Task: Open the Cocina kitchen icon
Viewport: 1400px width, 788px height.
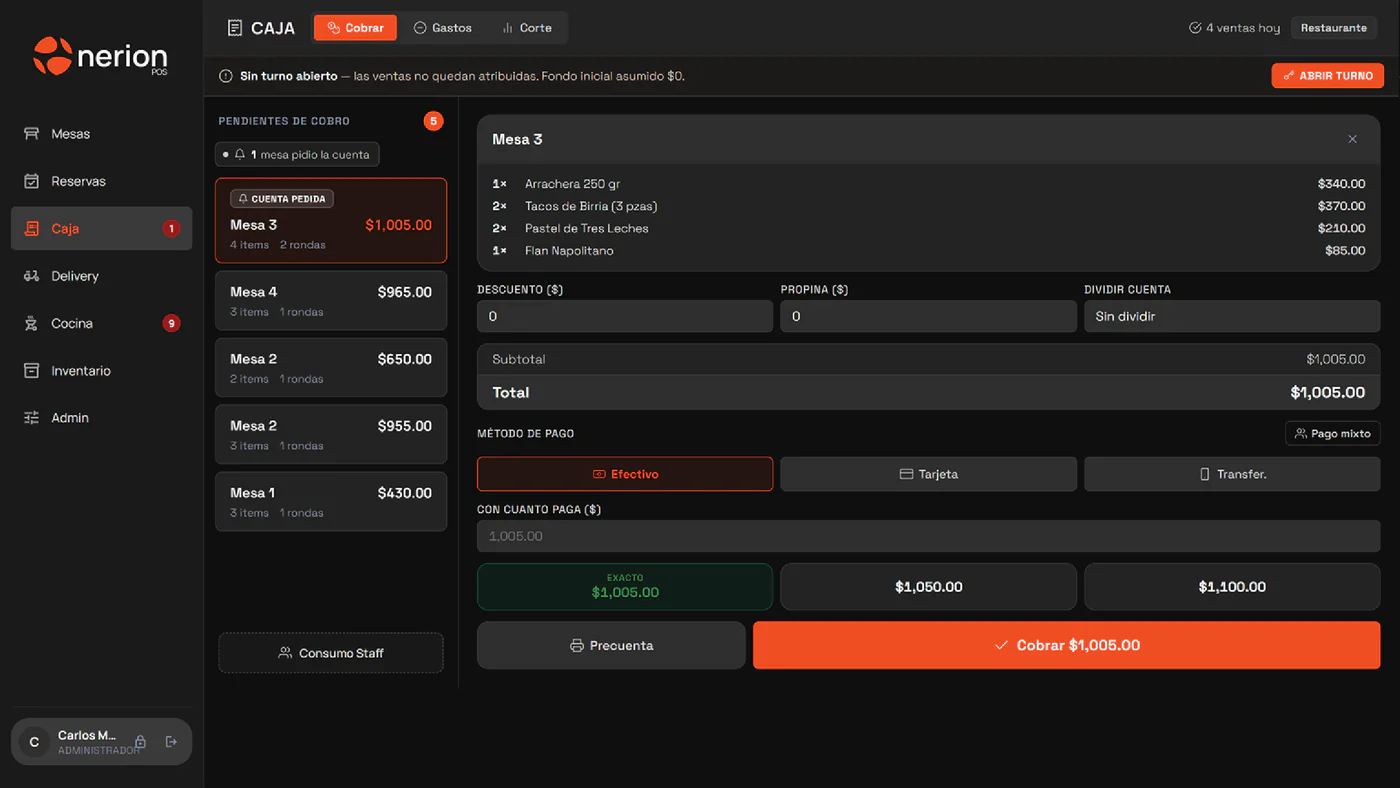Action: pyautogui.click(x=31, y=323)
